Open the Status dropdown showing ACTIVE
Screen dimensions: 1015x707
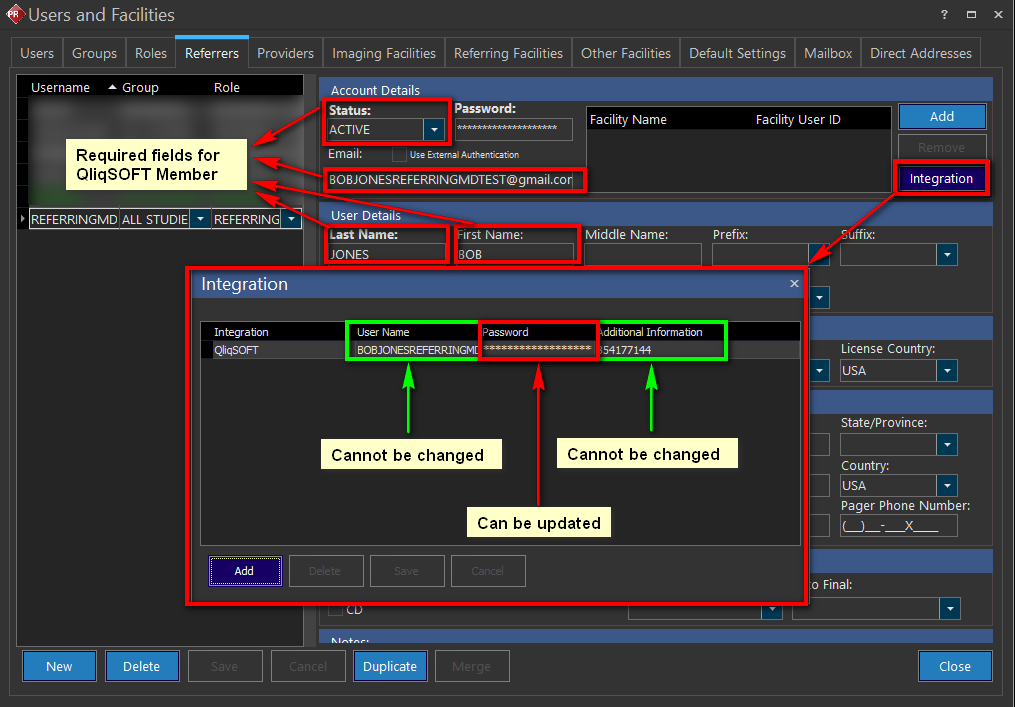coord(433,130)
